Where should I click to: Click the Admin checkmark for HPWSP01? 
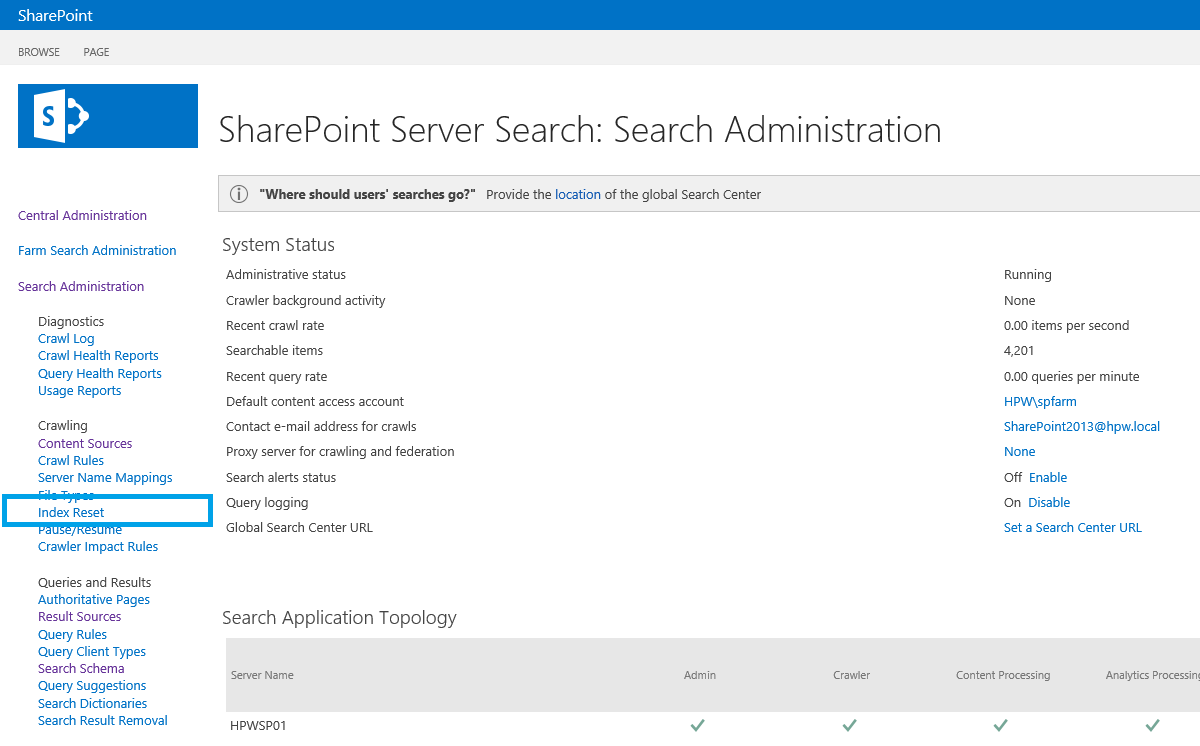[697, 724]
